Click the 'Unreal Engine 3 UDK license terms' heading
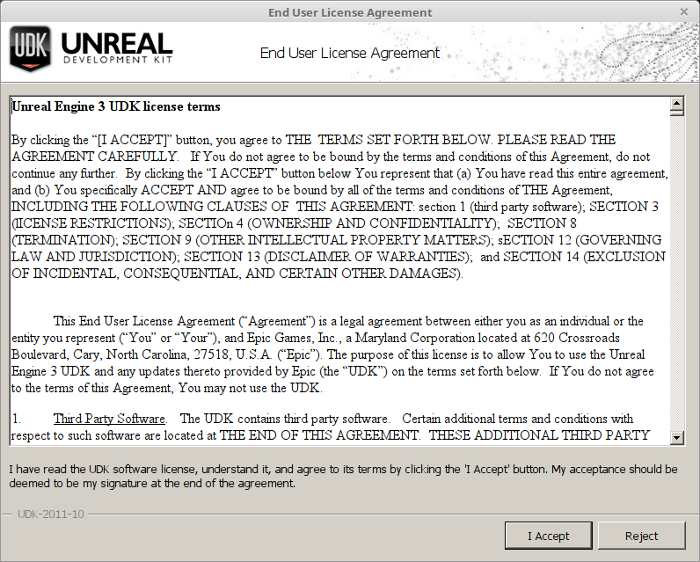This screenshot has height=562, width=700. pos(116,107)
